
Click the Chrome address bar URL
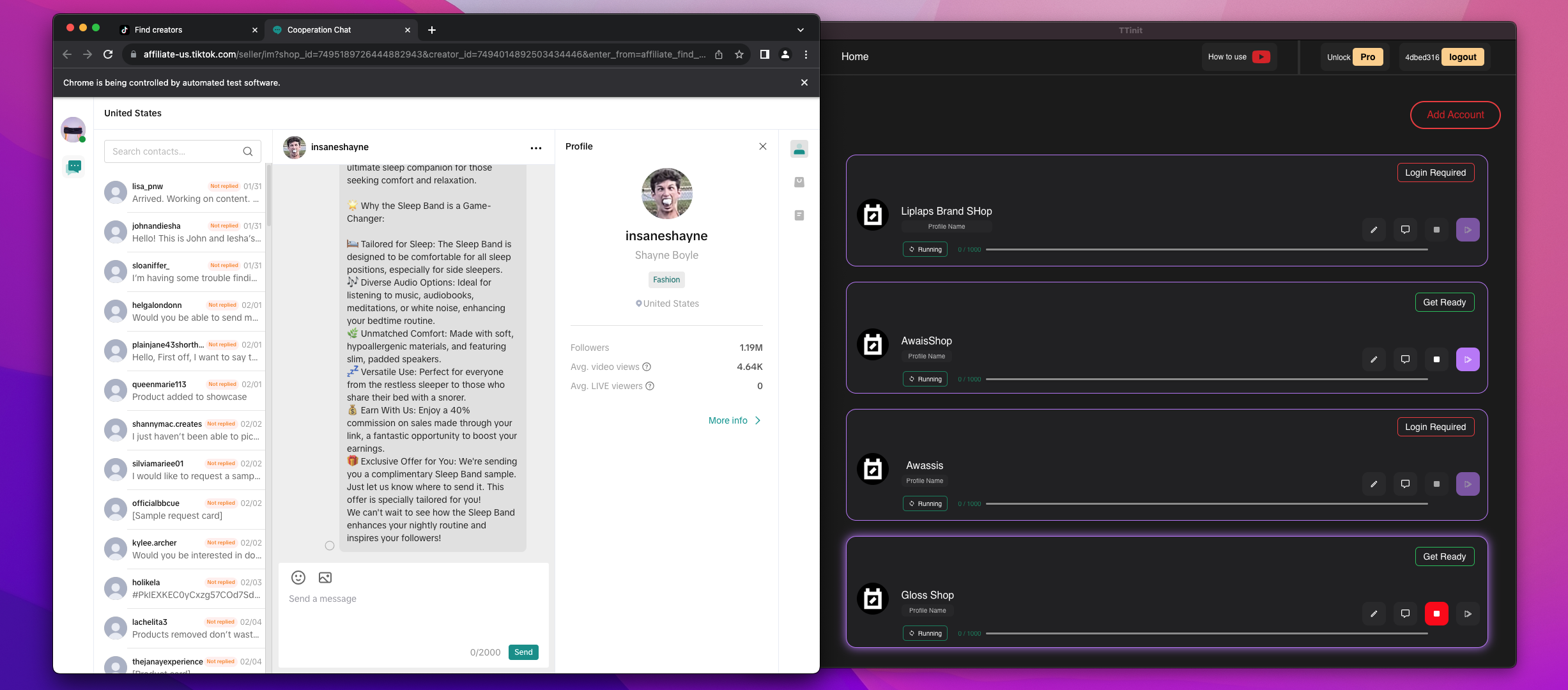(424, 55)
